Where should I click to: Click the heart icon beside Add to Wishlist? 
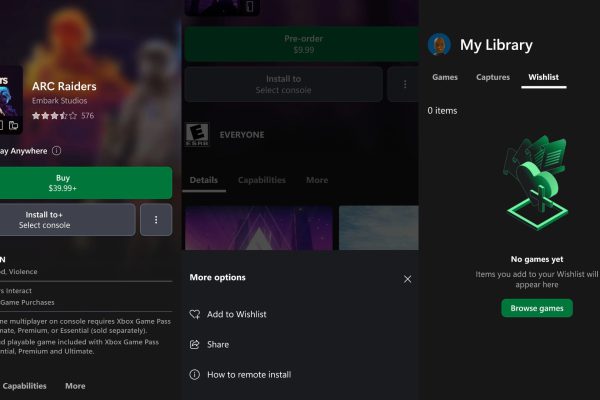(195, 314)
